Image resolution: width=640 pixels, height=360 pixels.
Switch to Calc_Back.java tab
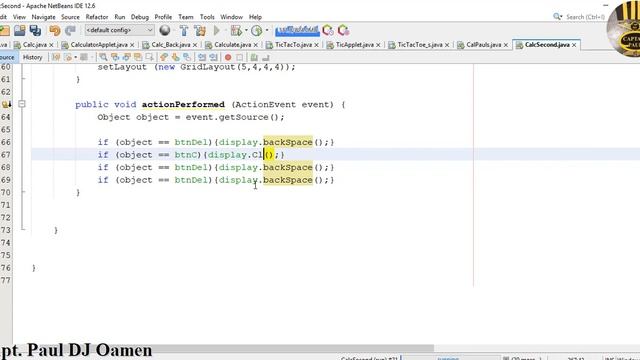(171, 44)
